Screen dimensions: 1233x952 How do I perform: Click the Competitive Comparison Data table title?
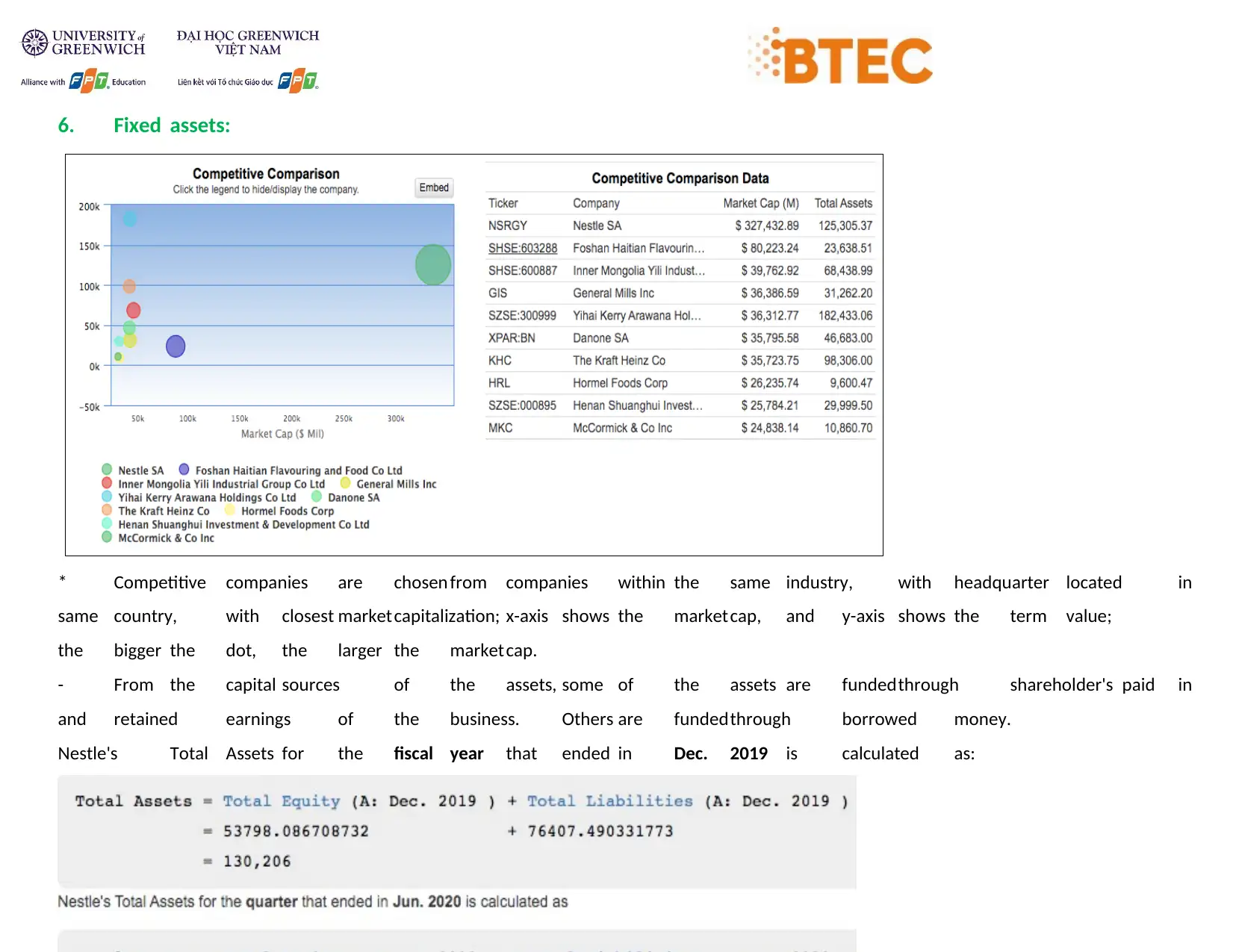pyautogui.click(x=680, y=178)
